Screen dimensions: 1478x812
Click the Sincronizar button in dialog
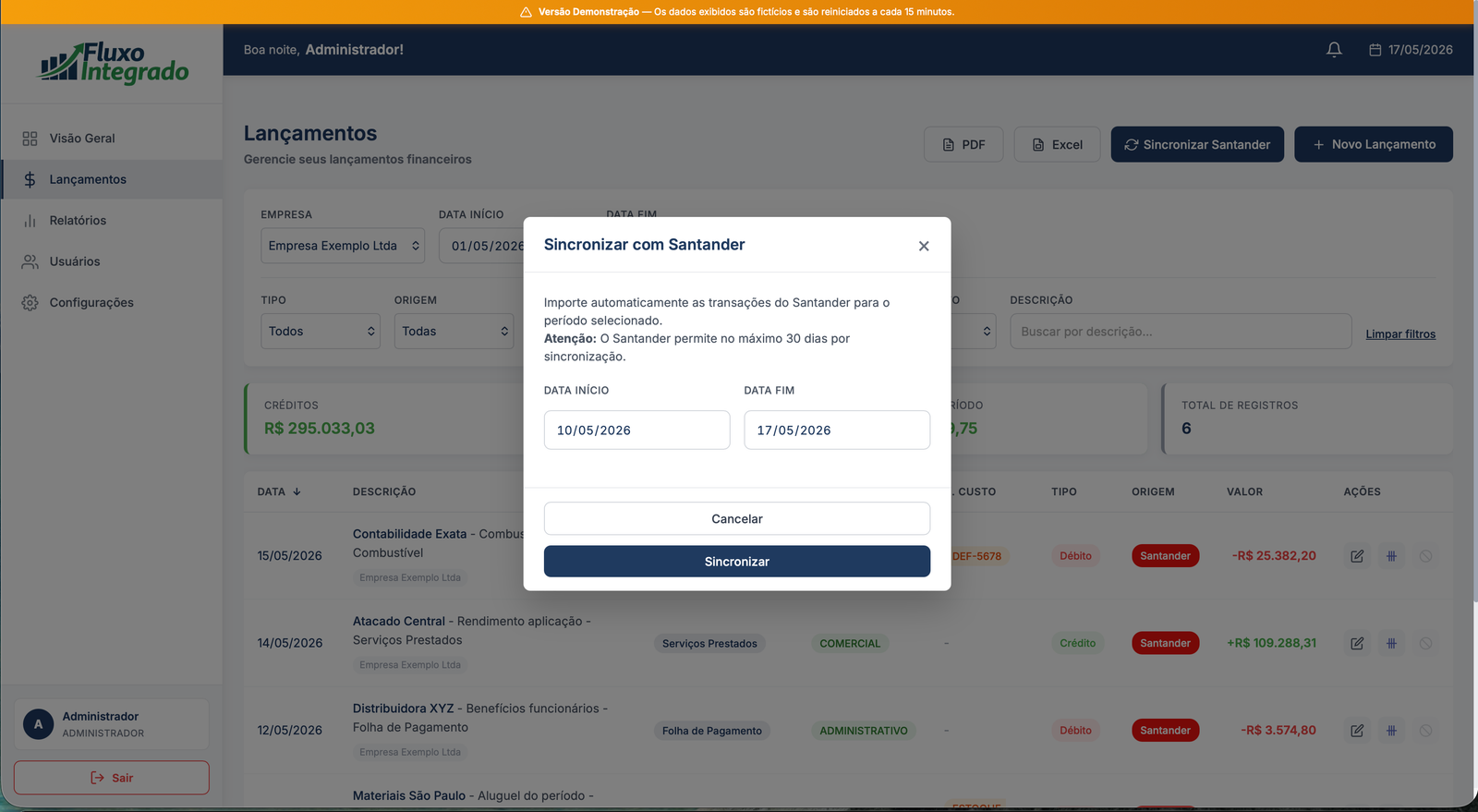737,562
